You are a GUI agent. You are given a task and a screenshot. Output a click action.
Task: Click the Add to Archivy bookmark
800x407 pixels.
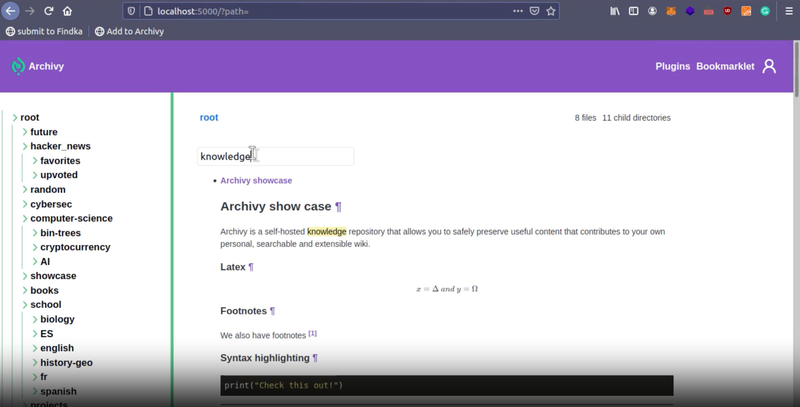coord(128,31)
